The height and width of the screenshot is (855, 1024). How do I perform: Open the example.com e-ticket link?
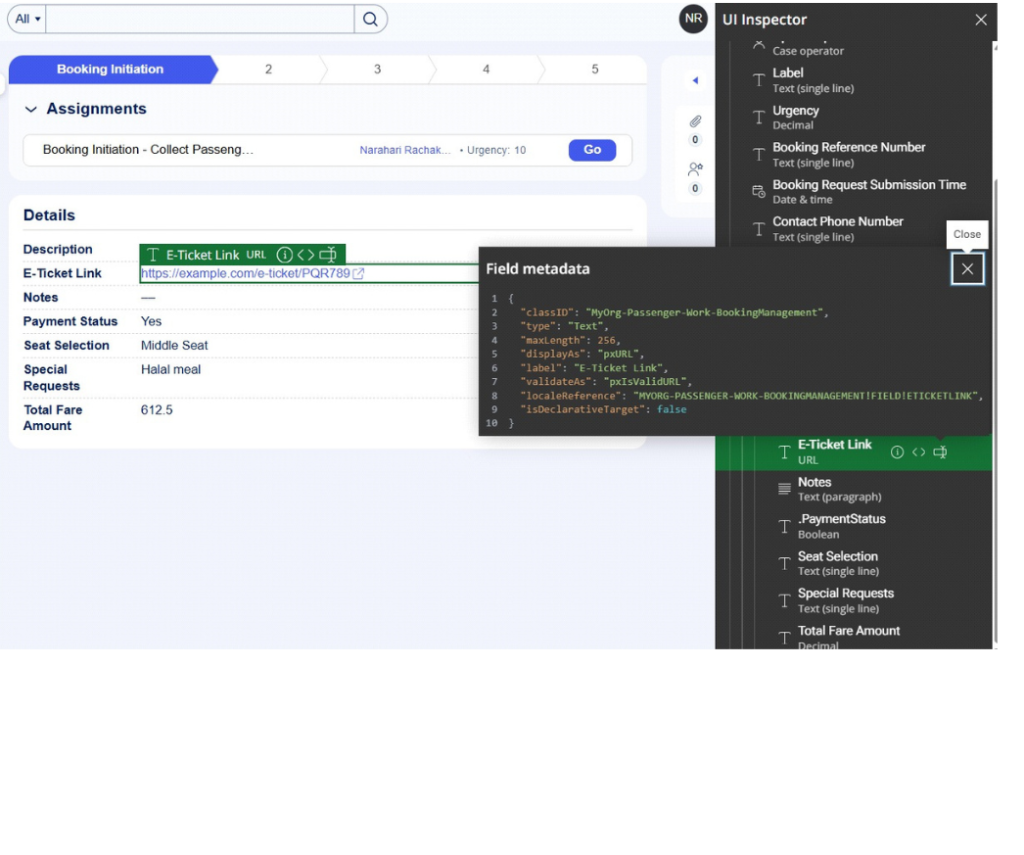(245, 273)
